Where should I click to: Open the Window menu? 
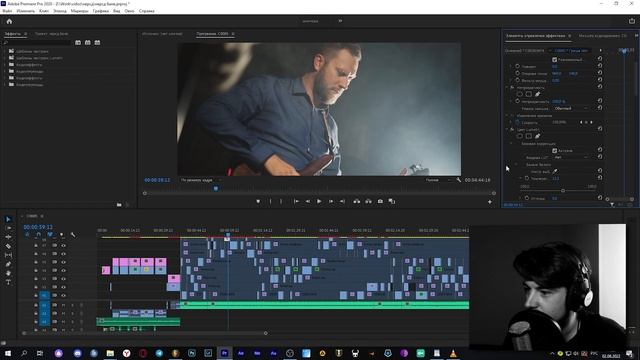point(129,11)
